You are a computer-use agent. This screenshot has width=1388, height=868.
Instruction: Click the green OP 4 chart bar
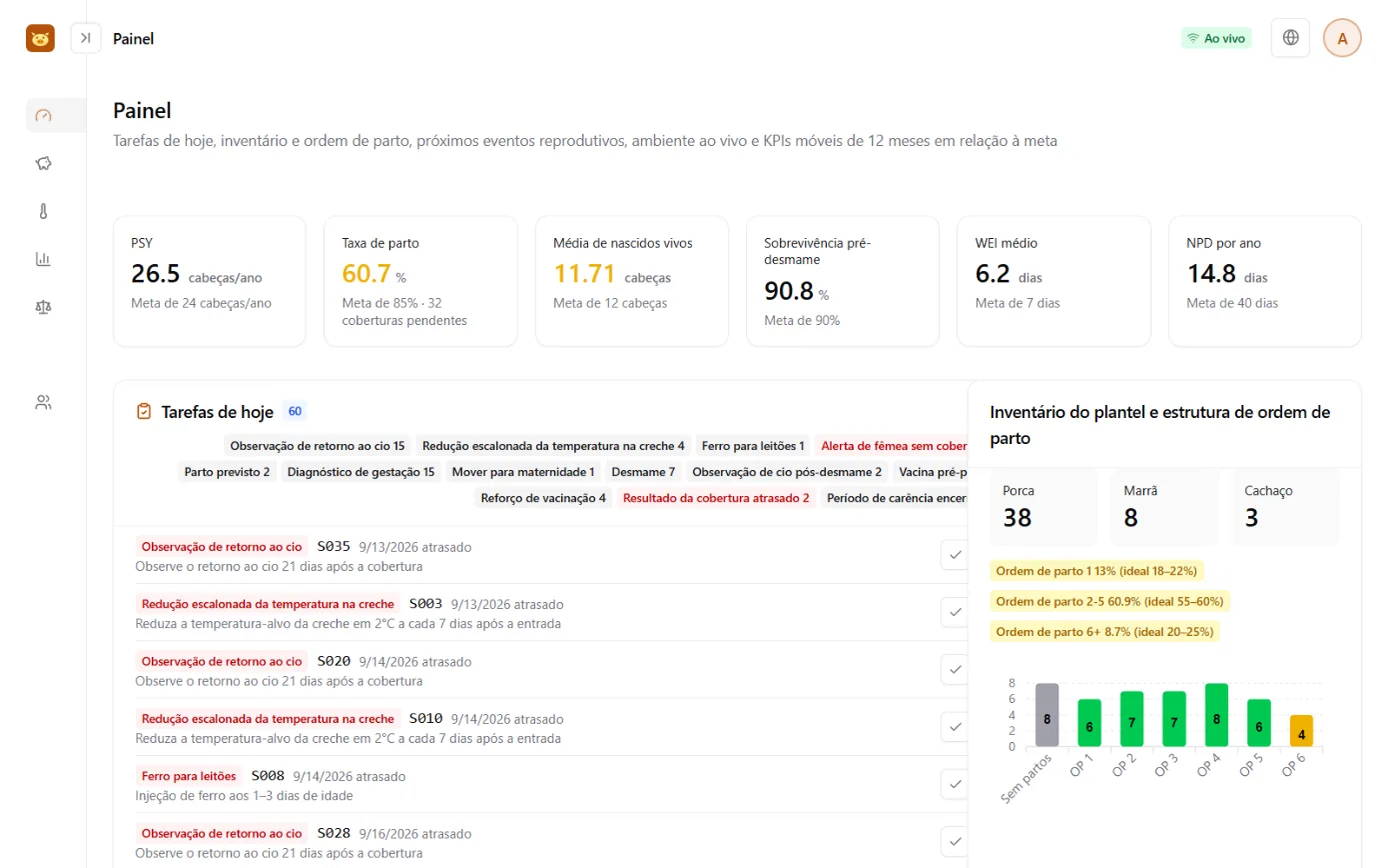coord(1216,715)
